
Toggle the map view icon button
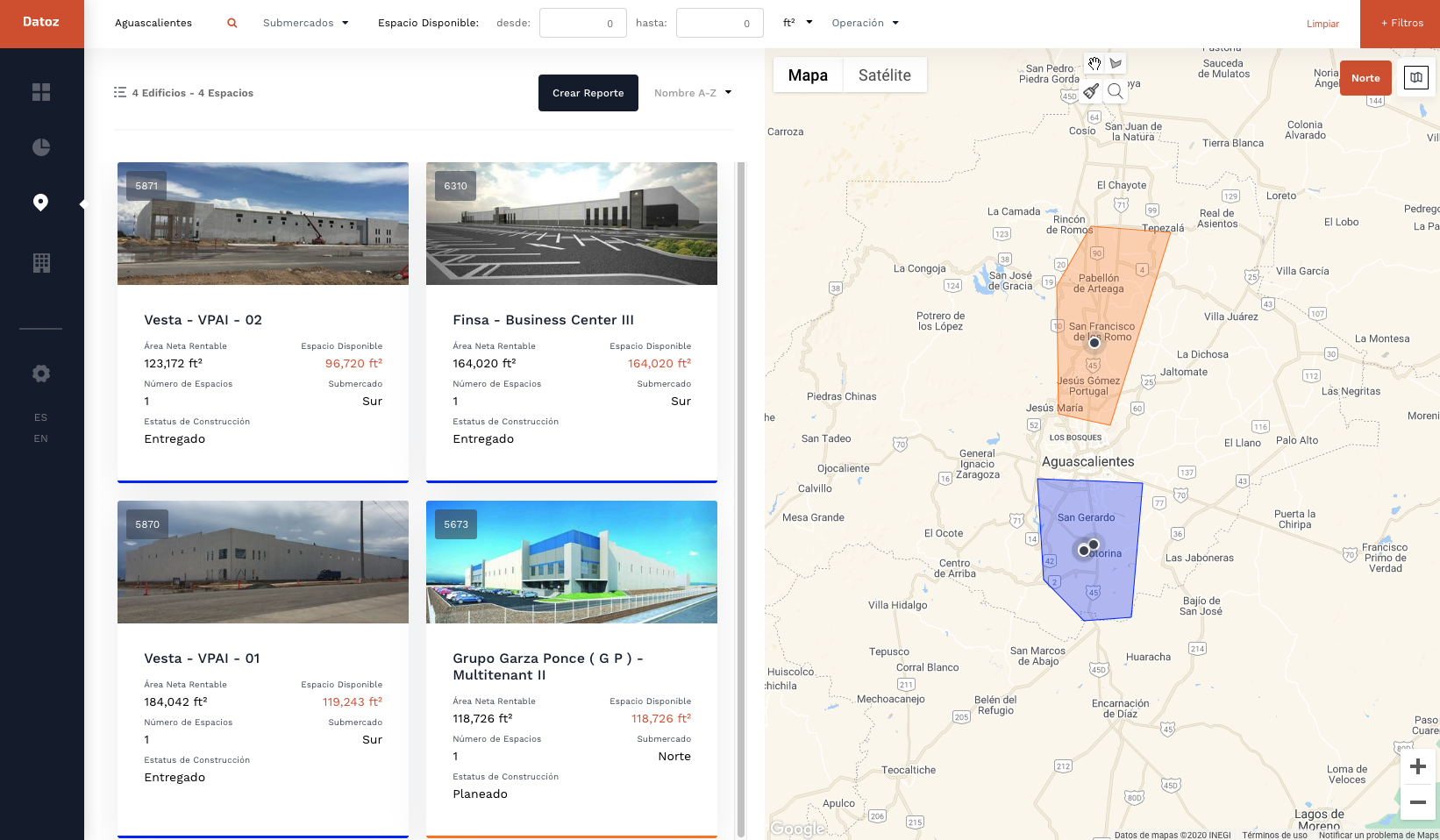[x=1416, y=78]
